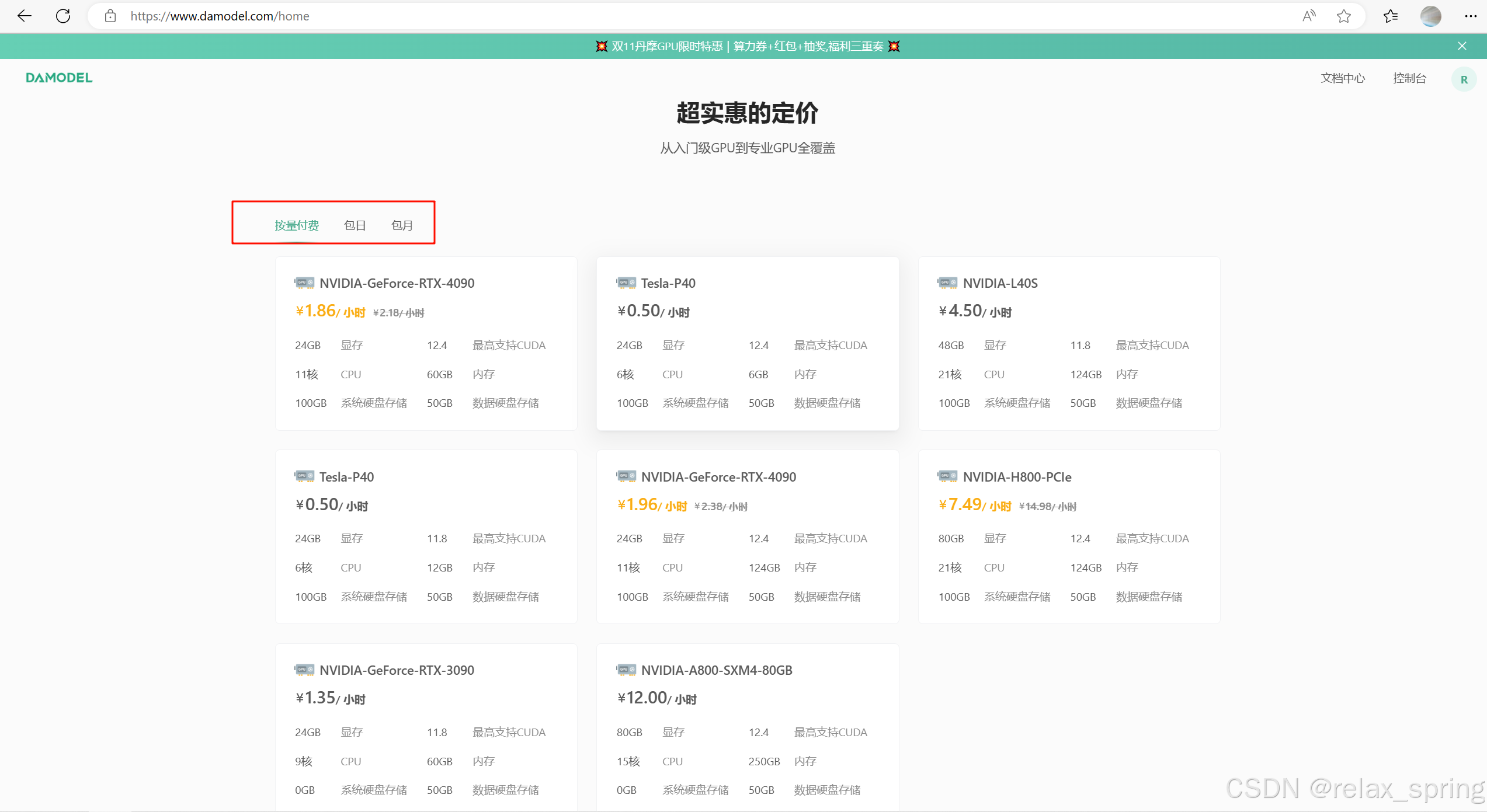Image resolution: width=1487 pixels, height=812 pixels.
Task: View site information via the lock icon
Action: point(110,16)
